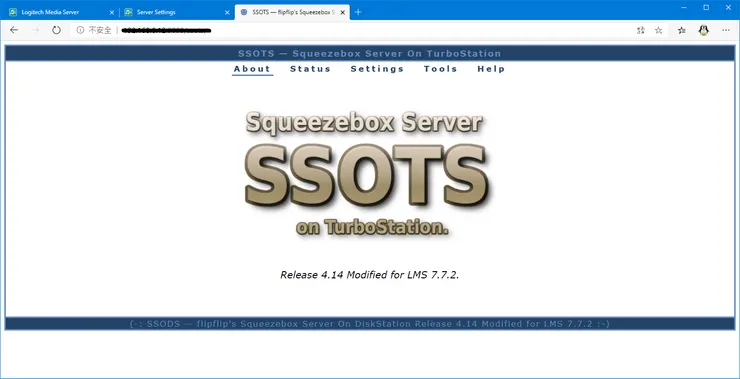Close the Server Settings tab
This screenshot has height=379, width=740.
pyautogui.click(x=227, y=12)
